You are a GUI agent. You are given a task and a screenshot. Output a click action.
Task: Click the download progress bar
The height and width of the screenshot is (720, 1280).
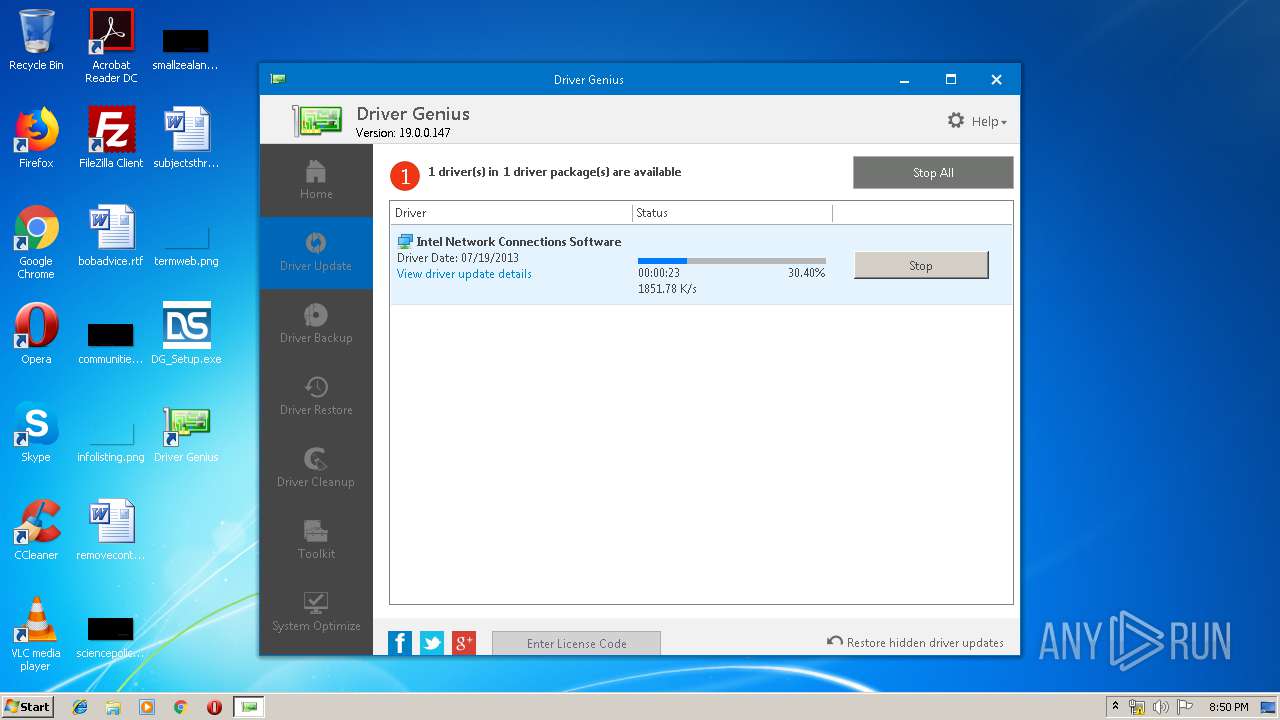click(x=732, y=261)
